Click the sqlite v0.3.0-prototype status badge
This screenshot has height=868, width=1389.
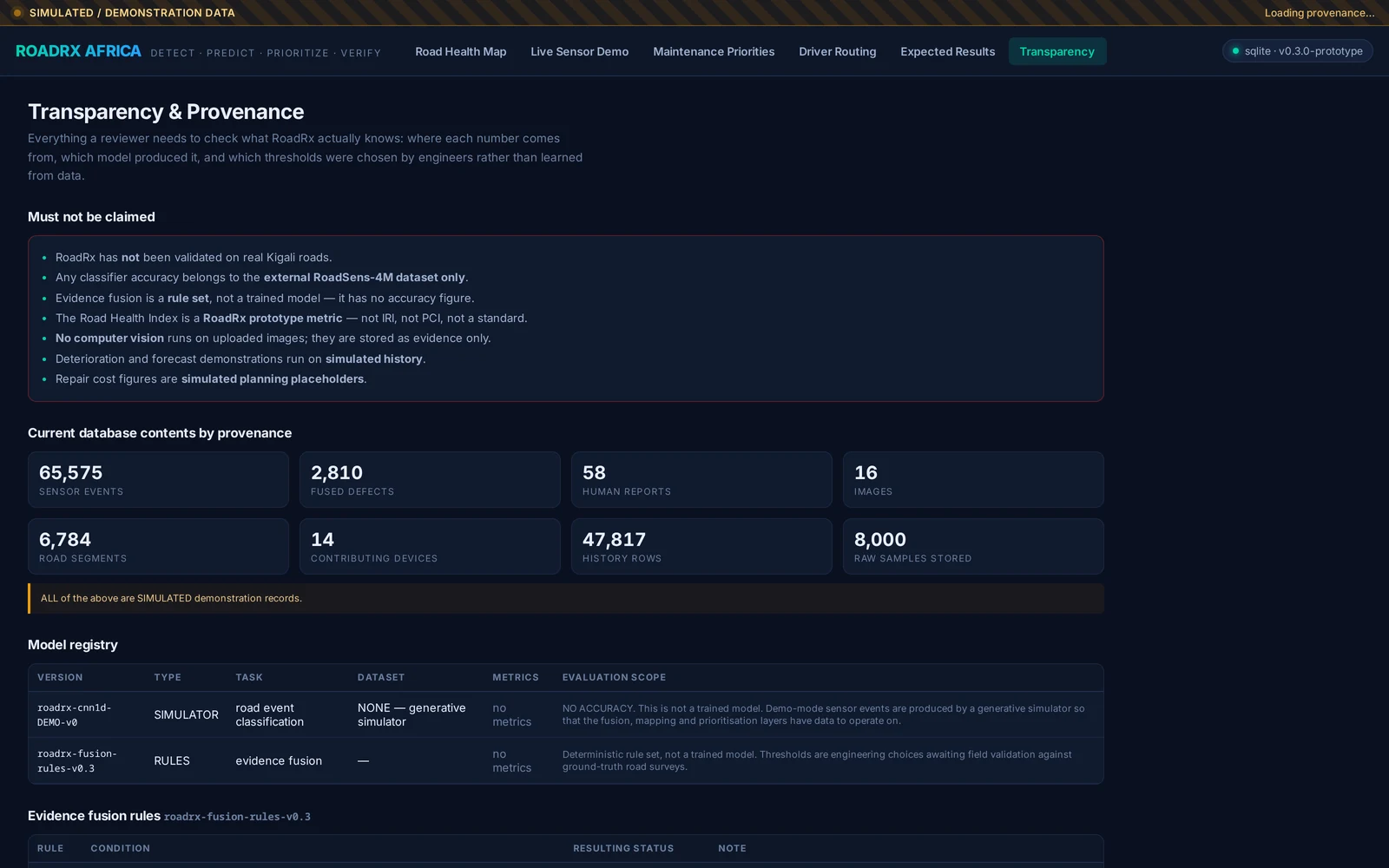[x=1297, y=51]
